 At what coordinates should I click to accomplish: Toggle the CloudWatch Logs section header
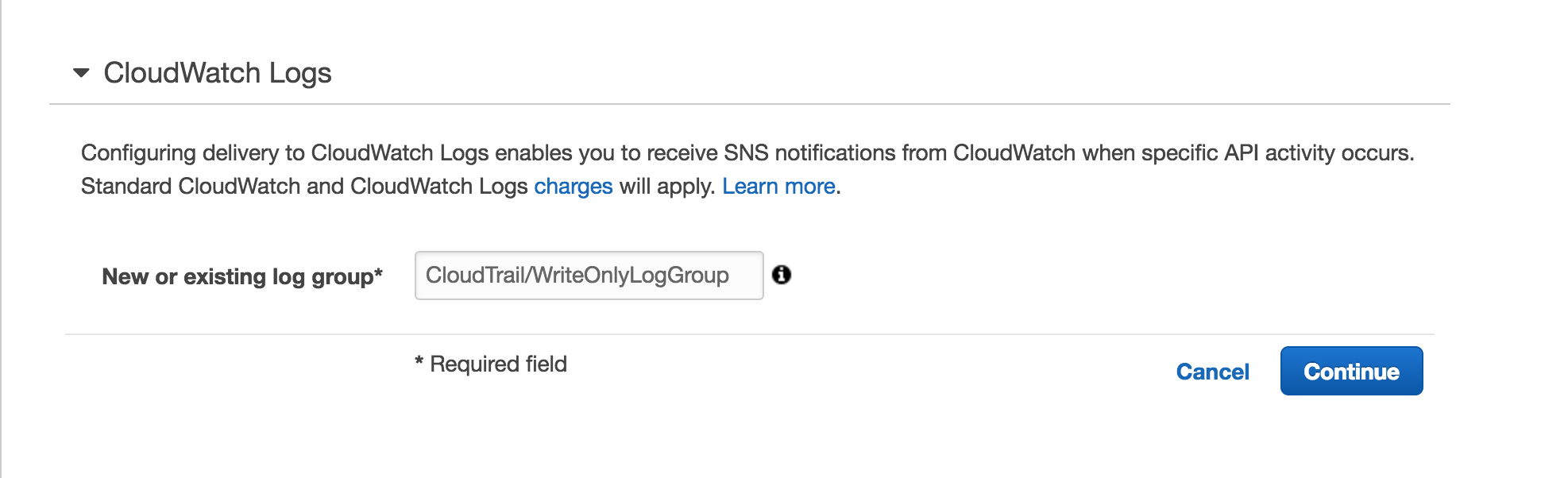[218, 72]
